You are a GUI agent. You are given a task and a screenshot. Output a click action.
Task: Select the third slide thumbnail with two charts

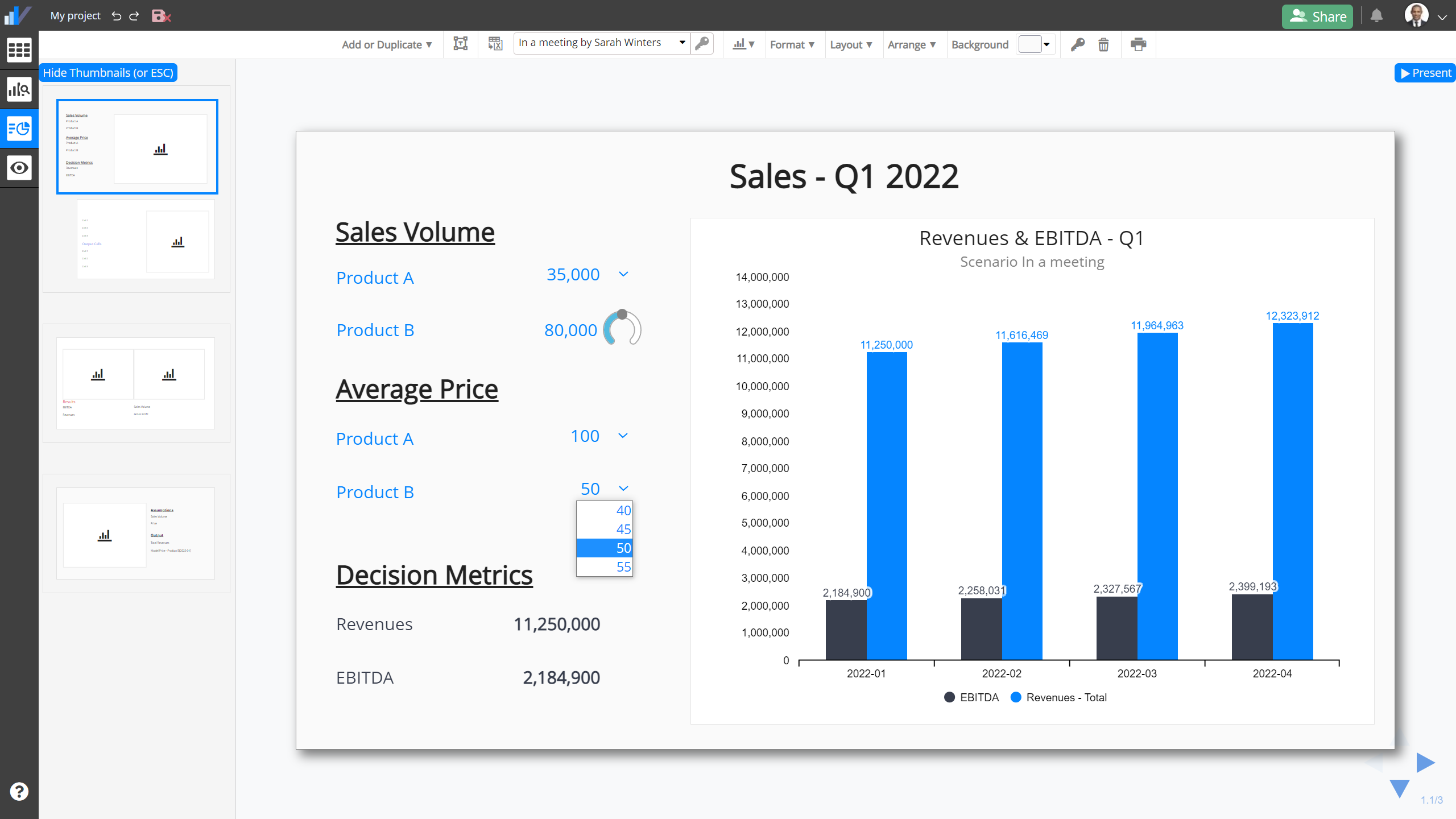click(135, 383)
